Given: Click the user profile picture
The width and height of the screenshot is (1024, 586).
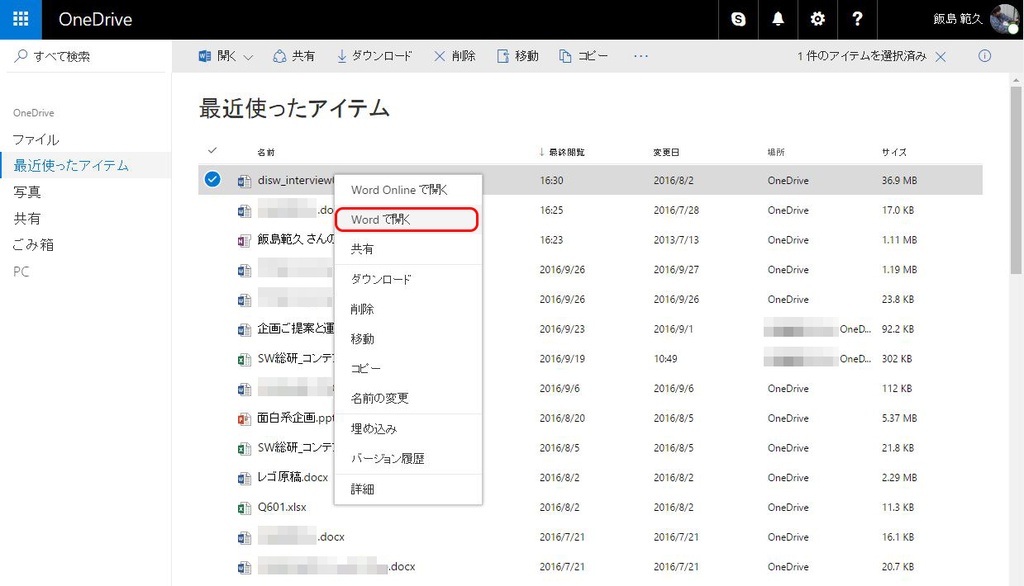Looking at the screenshot, I should point(1004,19).
